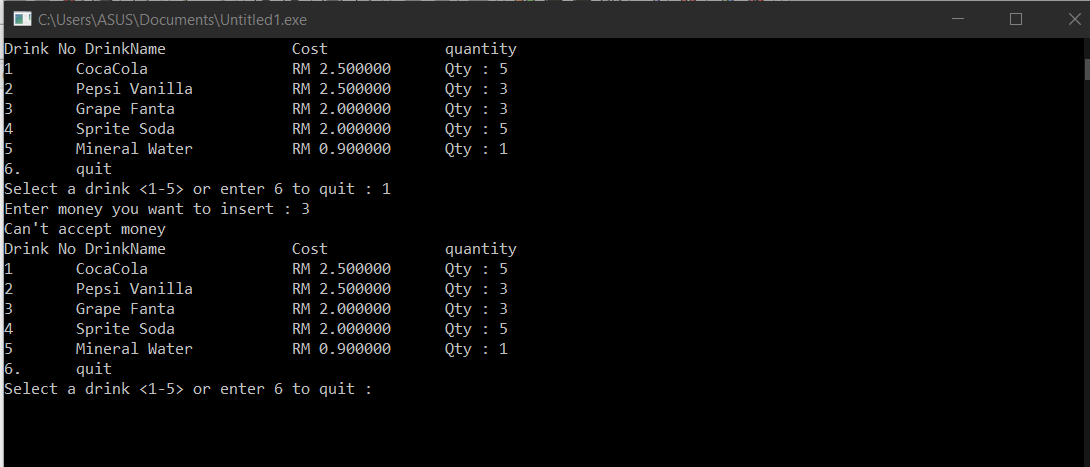Click "Qty : 1" in the second list

coord(476,348)
